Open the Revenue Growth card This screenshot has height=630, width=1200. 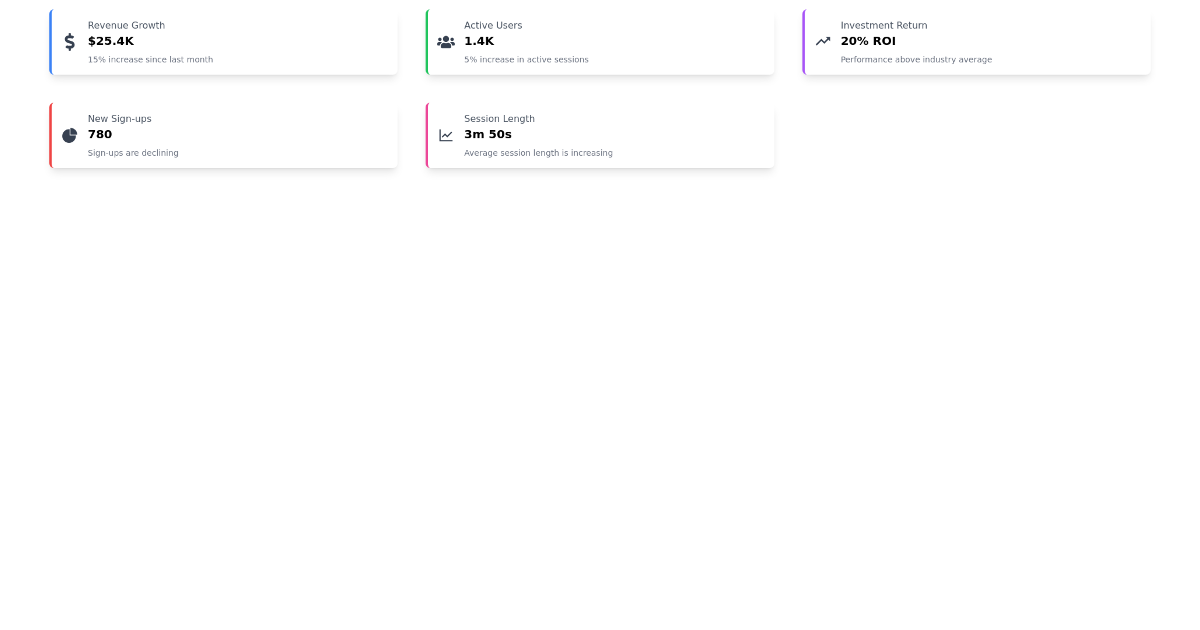pos(223,42)
